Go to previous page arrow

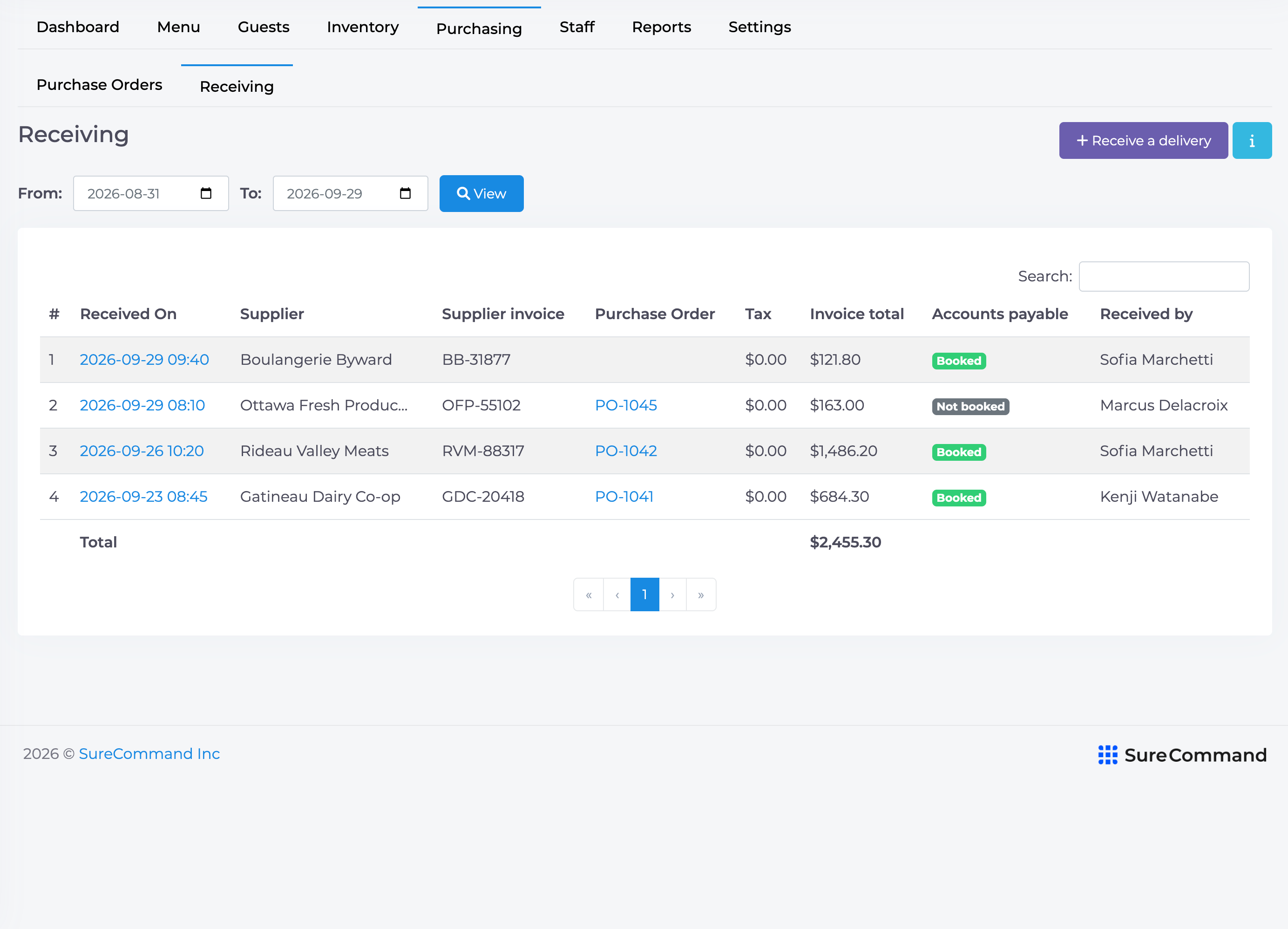(x=617, y=594)
